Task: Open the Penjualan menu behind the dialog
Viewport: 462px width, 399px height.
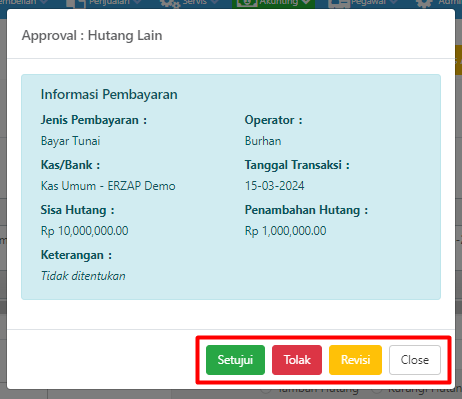Action: pyautogui.click(x=105, y=3)
